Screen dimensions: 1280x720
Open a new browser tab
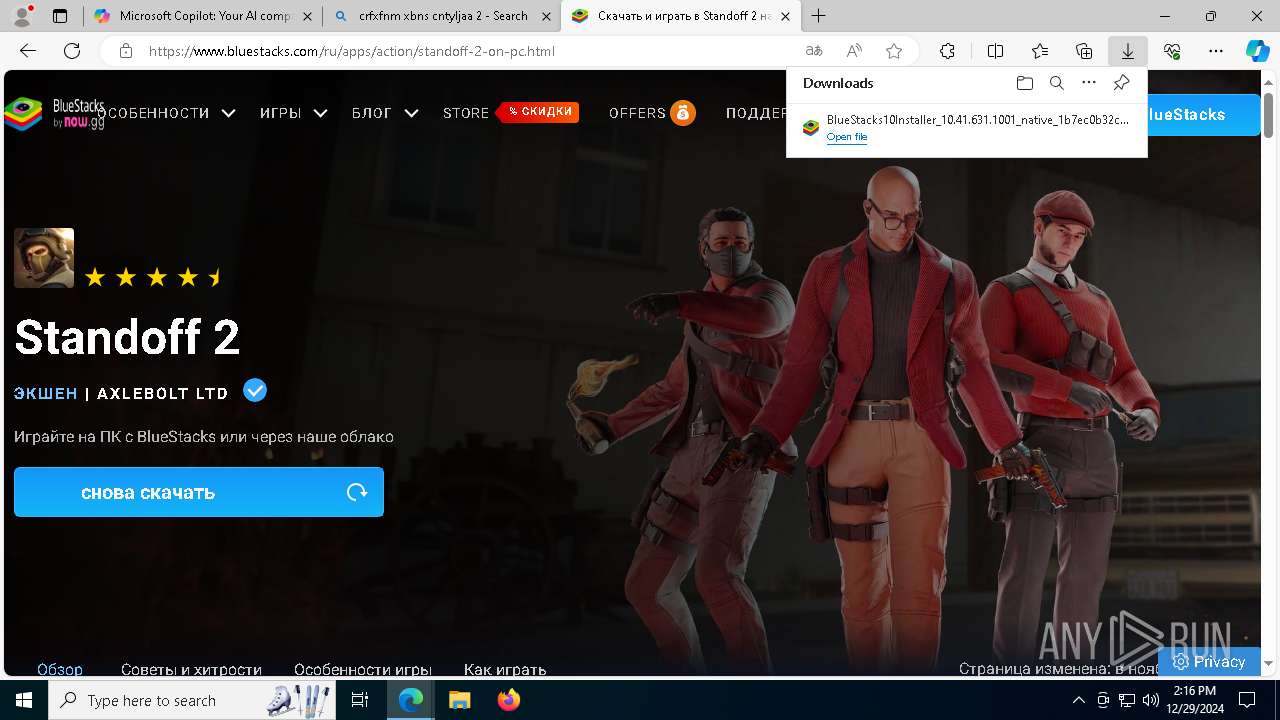[x=819, y=16]
